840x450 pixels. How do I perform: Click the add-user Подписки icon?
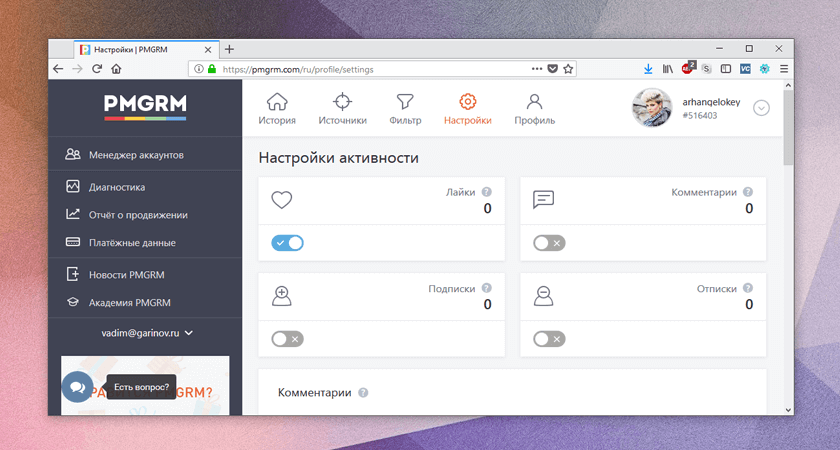(282, 296)
